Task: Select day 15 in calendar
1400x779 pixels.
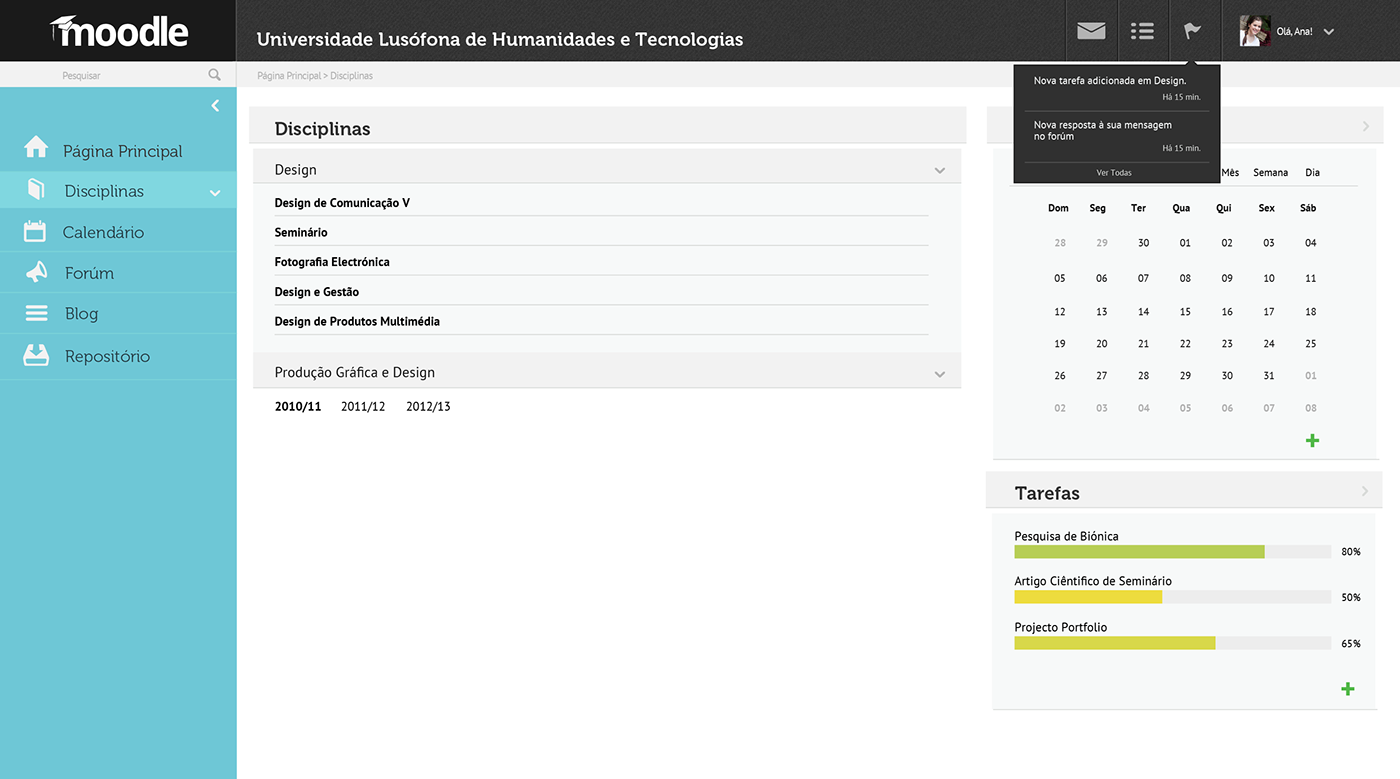Action: coord(1185,312)
